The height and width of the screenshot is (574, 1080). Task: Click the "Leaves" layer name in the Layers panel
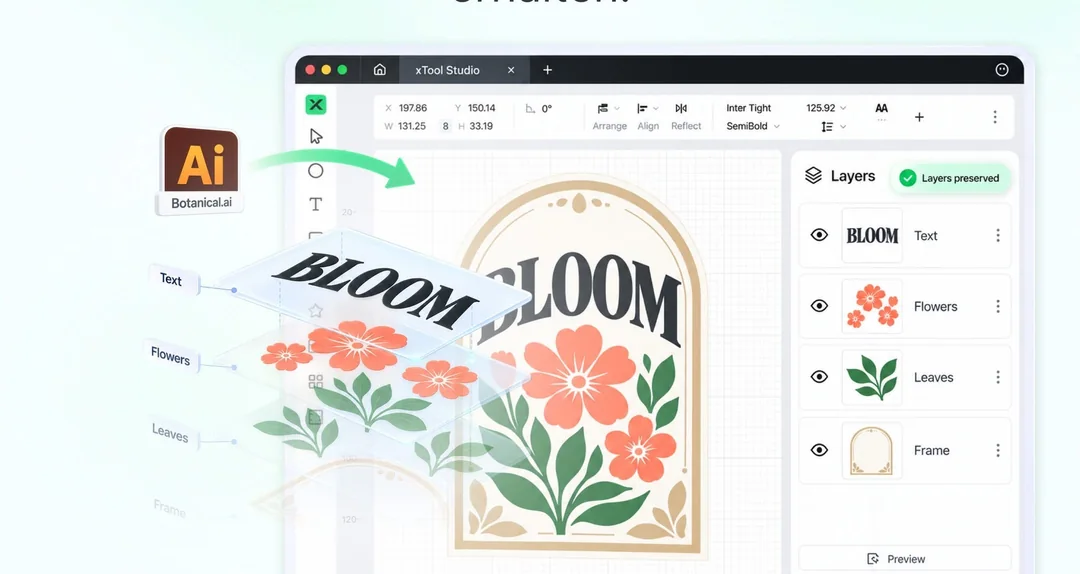[x=933, y=378]
